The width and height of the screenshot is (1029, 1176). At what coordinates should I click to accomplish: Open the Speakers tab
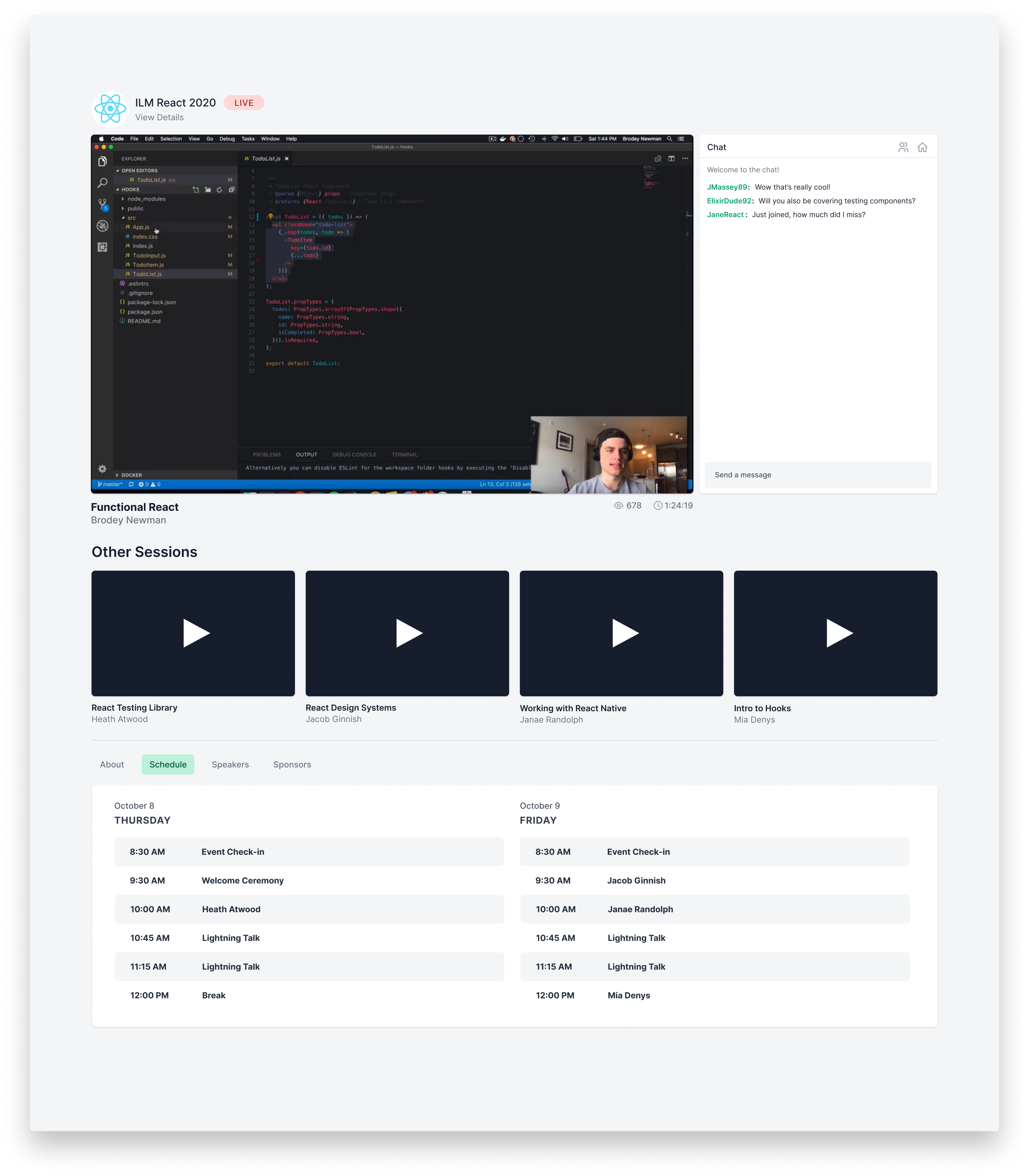(230, 764)
